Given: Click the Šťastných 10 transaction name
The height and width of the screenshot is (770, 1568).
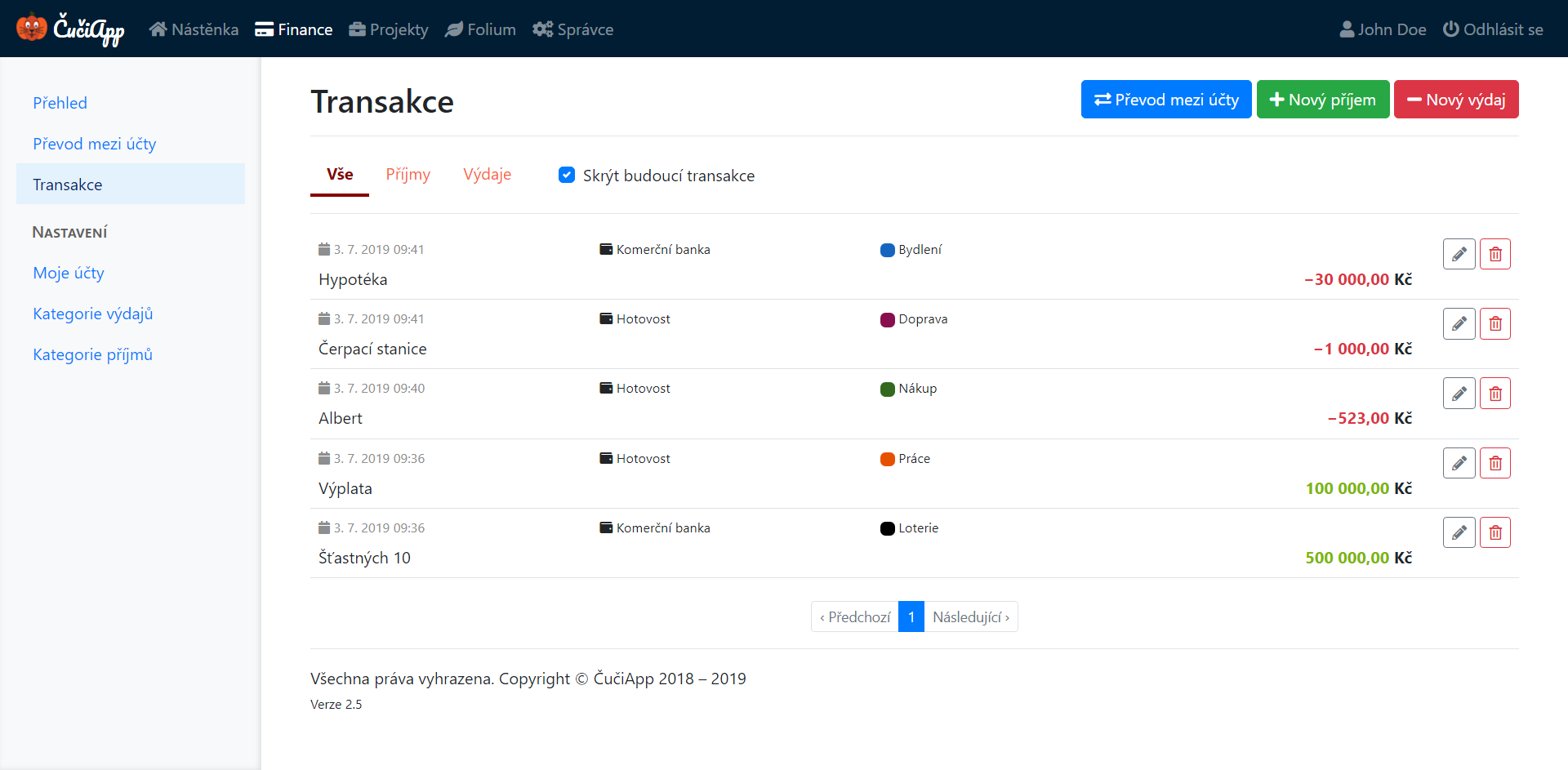Looking at the screenshot, I should 364,558.
